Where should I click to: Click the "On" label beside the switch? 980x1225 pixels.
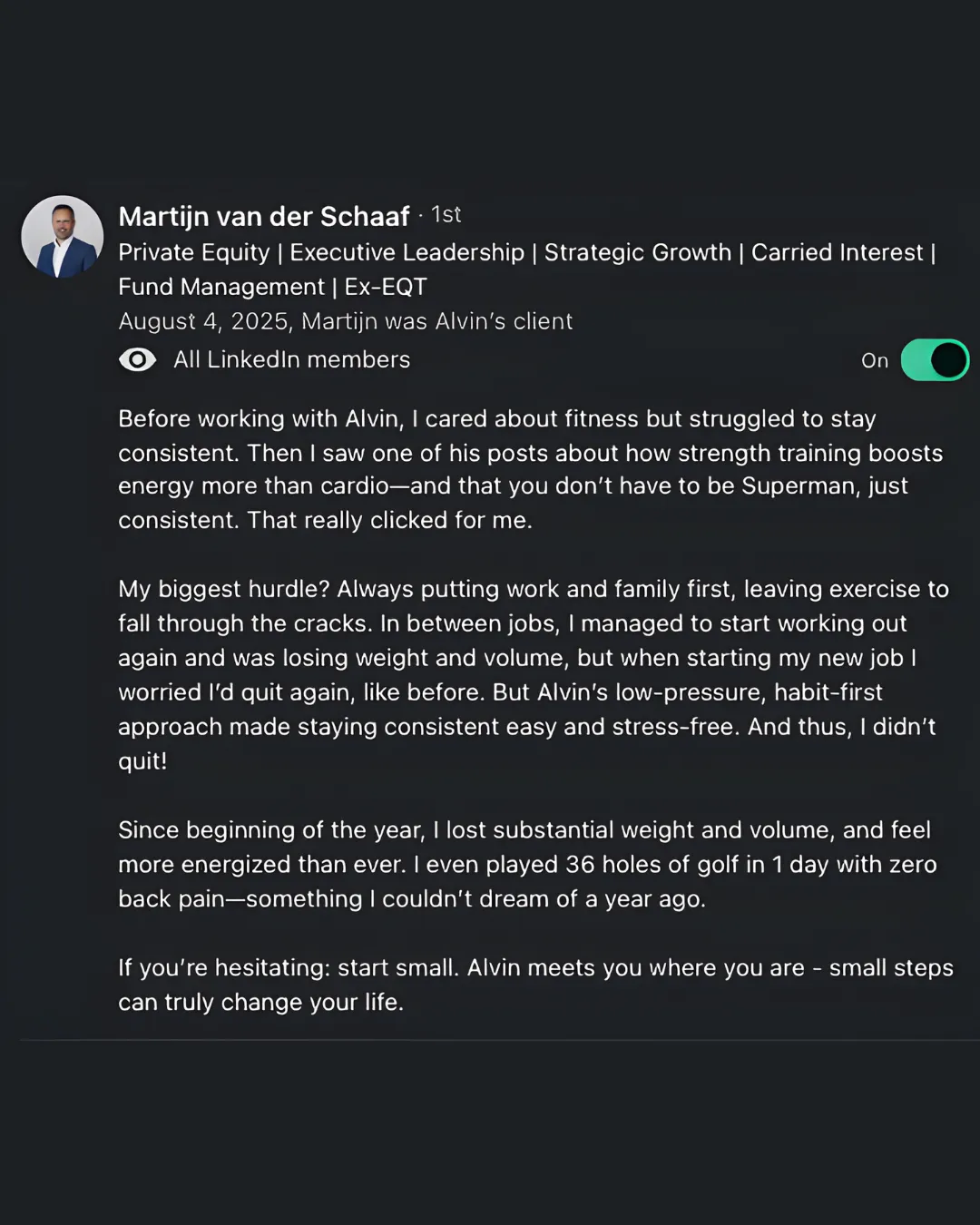coord(875,361)
